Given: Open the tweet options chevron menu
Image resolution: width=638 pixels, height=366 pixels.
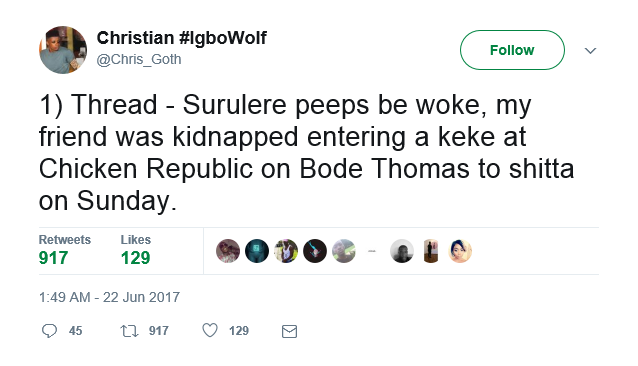Looking at the screenshot, I should point(590,50).
